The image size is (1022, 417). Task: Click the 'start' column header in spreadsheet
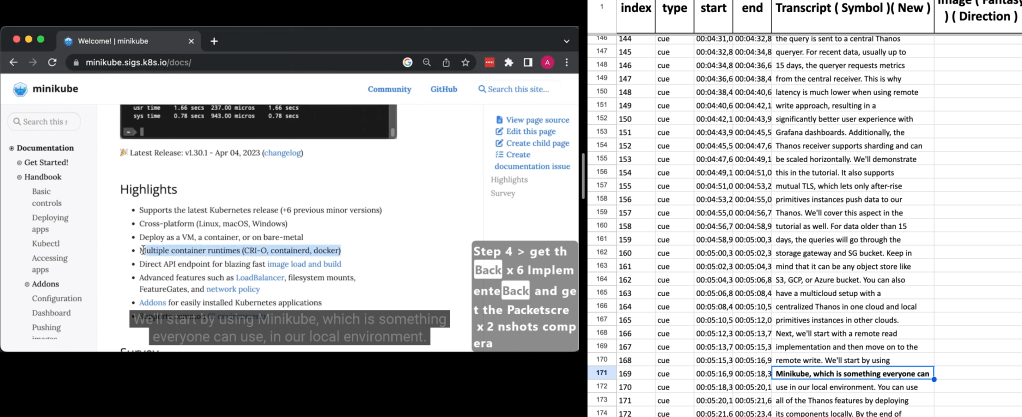[x=713, y=8]
